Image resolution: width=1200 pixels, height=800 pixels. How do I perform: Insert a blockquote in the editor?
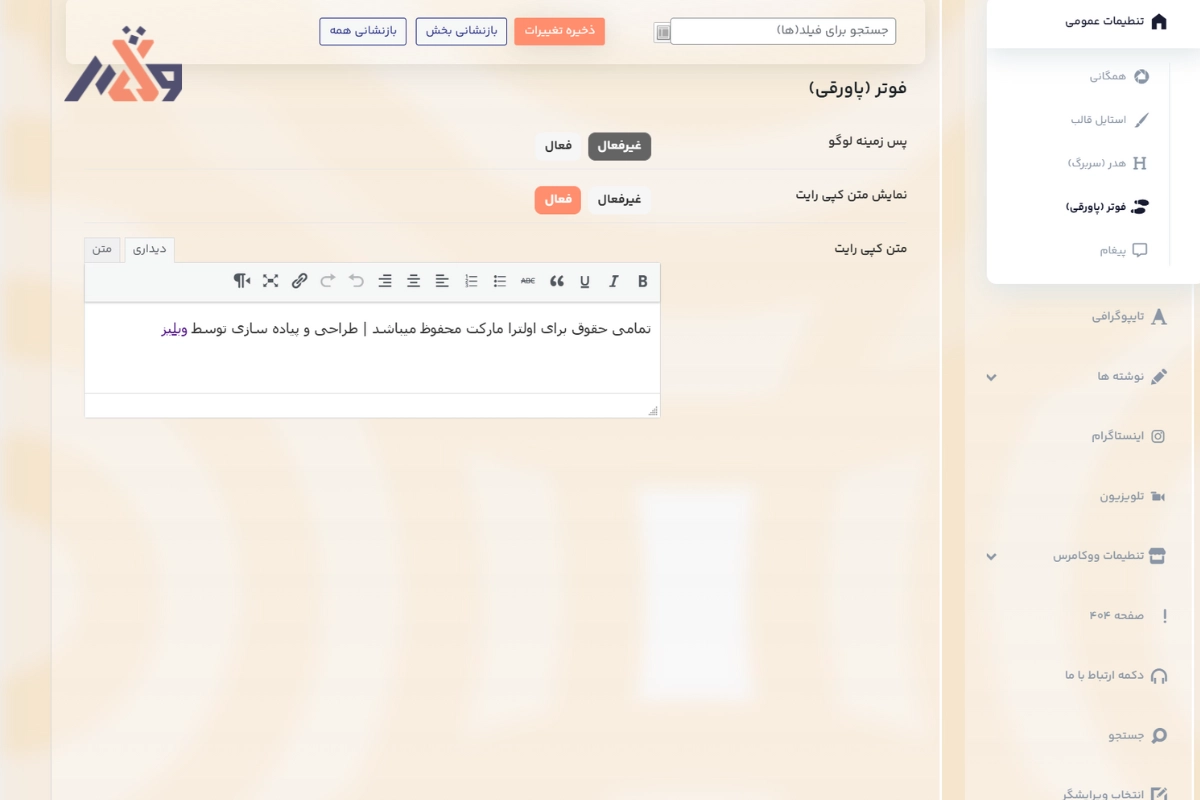(557, 281)
